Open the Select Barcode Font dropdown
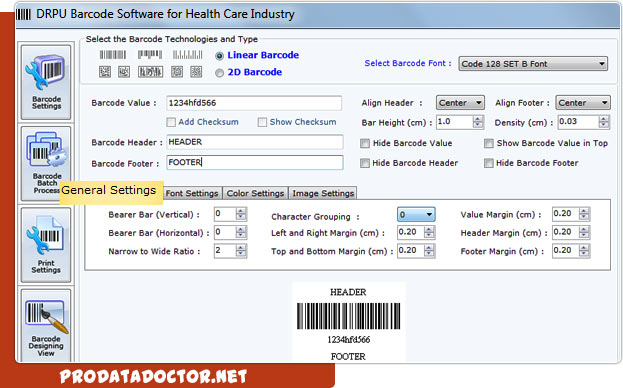Screen dimensions: 623x388 (x=533, y=64)
